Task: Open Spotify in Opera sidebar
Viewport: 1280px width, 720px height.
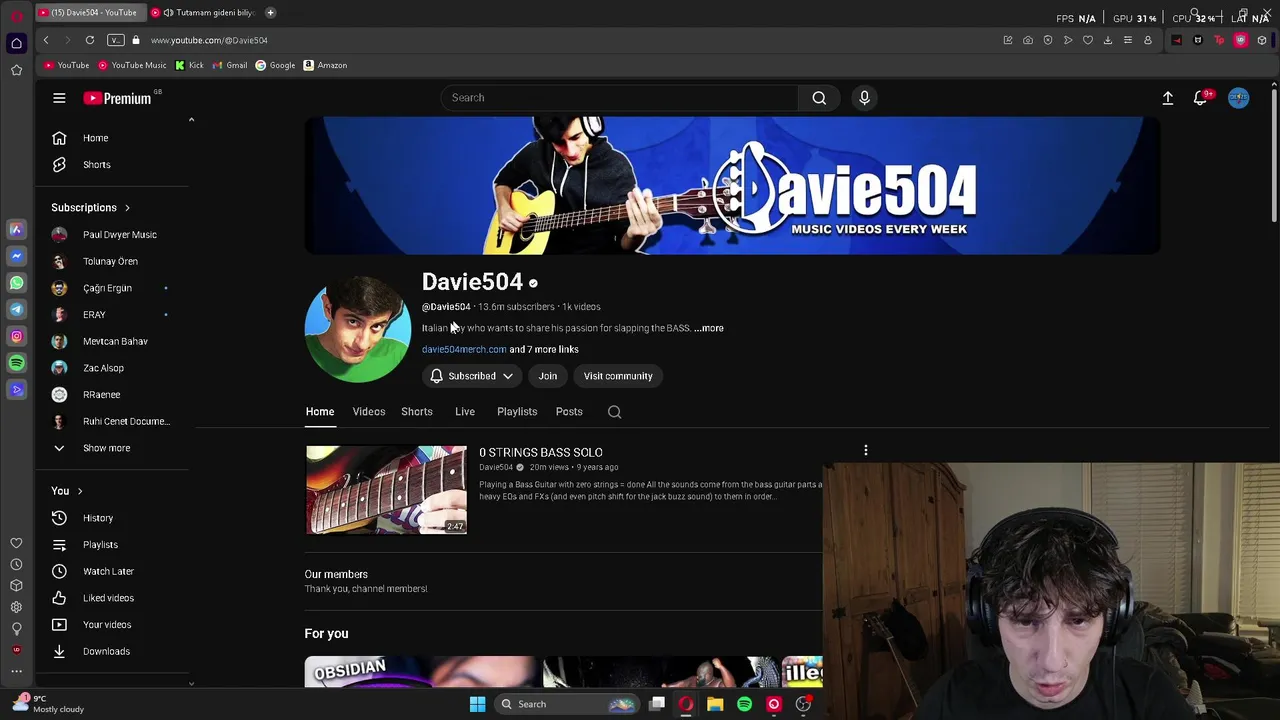Action: click(x=16, y=363)
